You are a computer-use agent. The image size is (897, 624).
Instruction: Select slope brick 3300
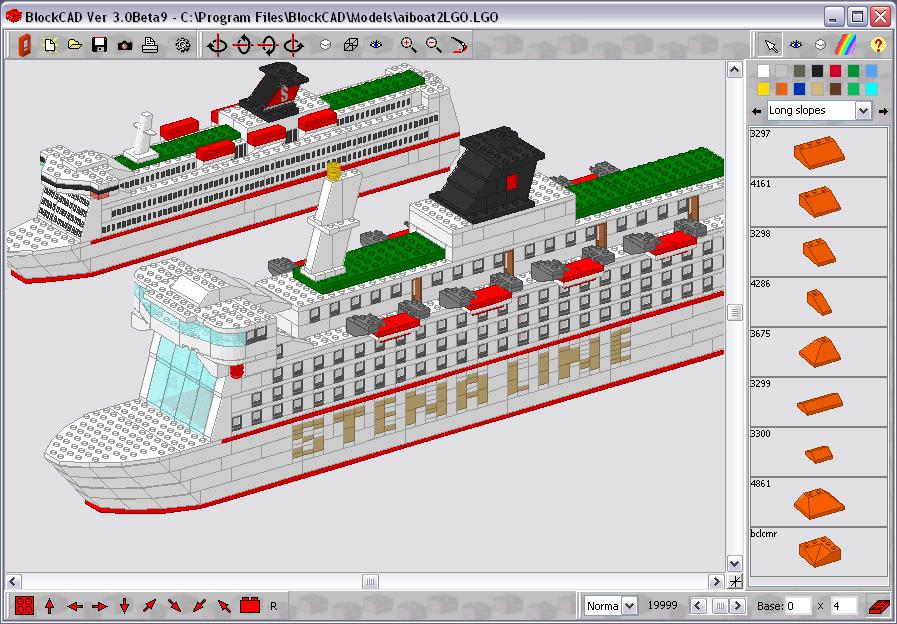pyautogui.click(x=818, y=451)
